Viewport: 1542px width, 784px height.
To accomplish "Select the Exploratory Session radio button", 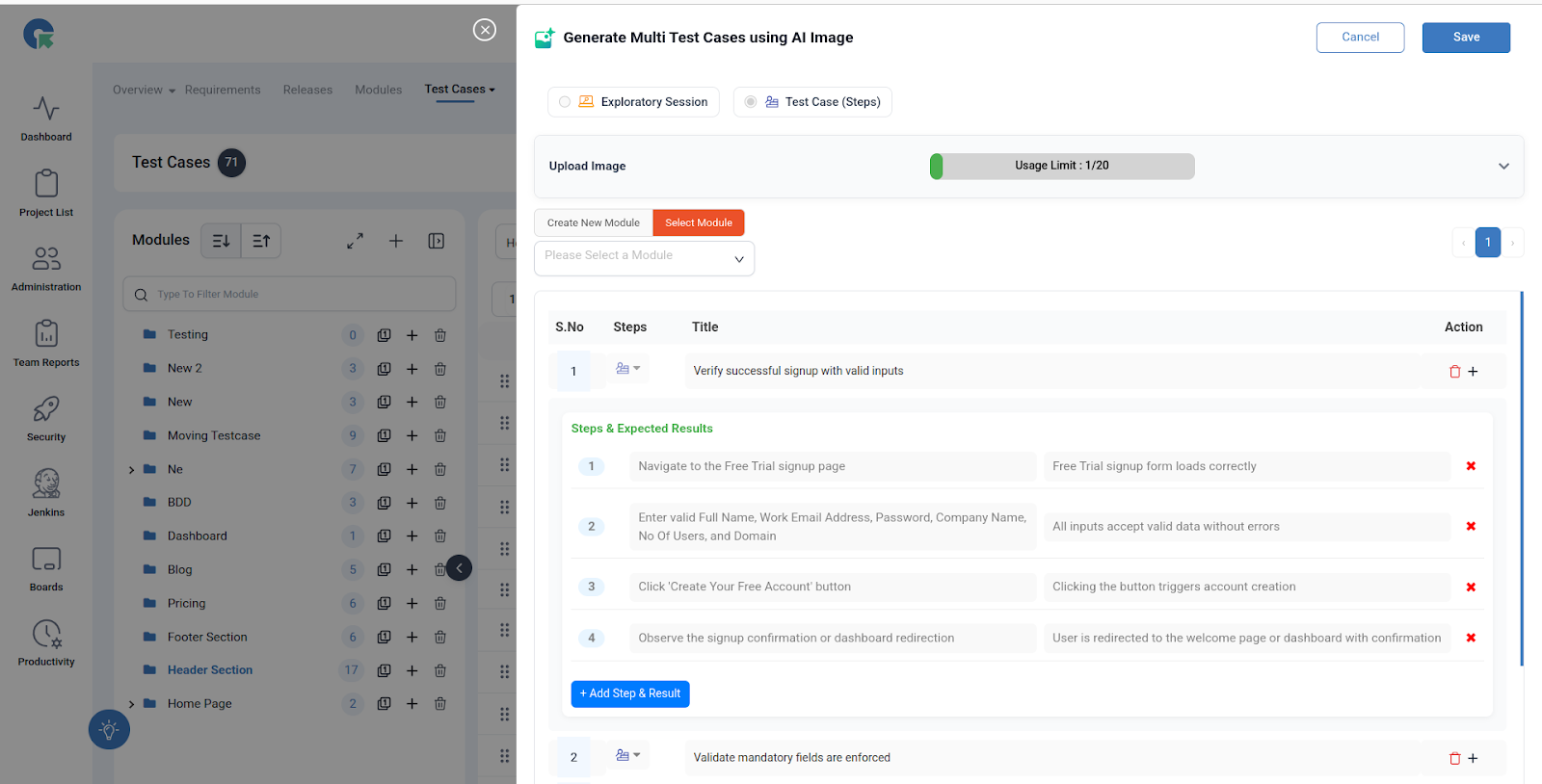I will [x=565, y=102].
